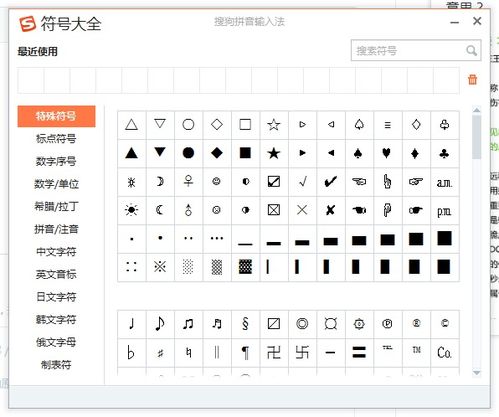
Task: Clear recent symbols with trash icon
Action: [x=472, y=80]
